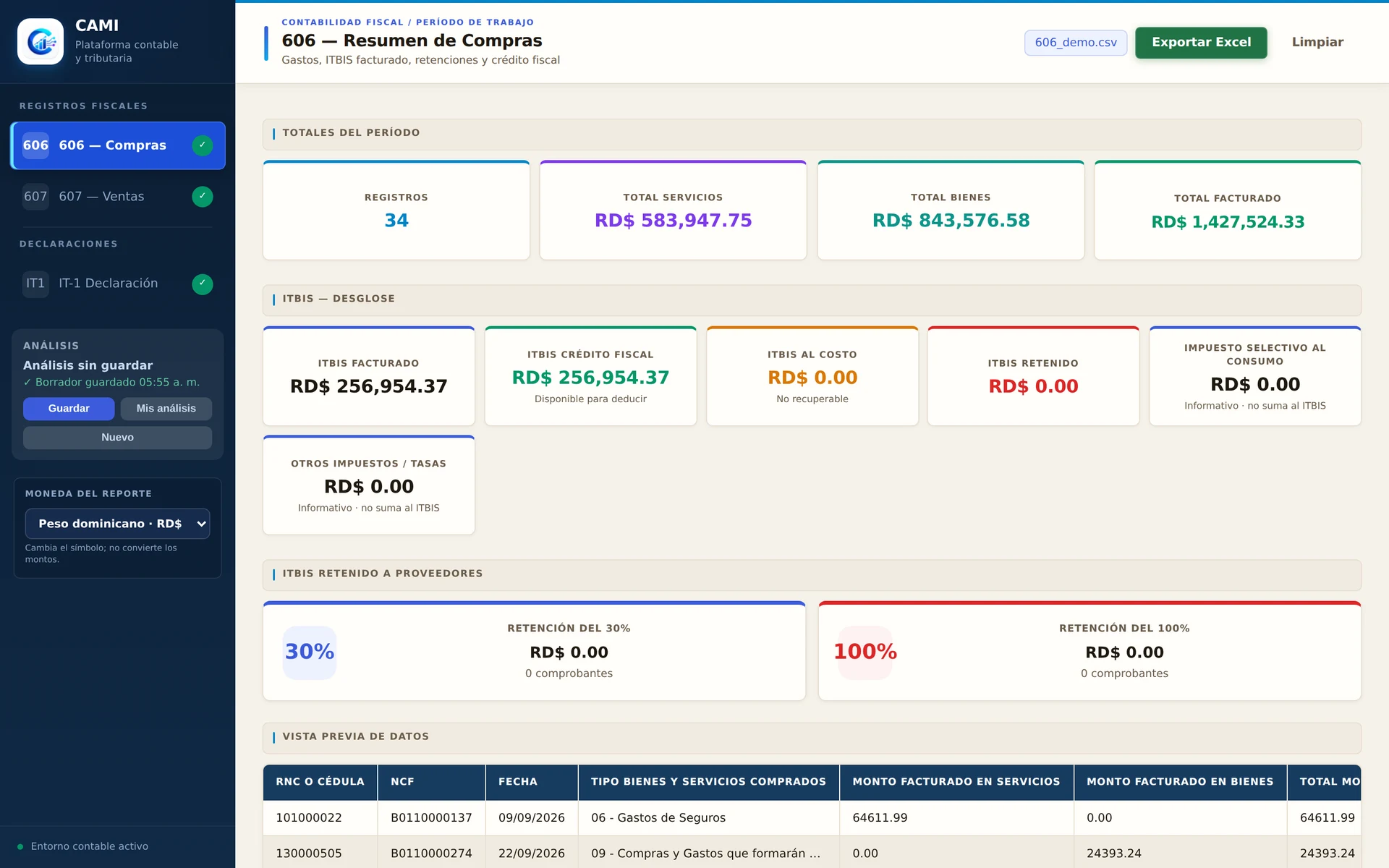Click the ITBIS — Desglose section header
The height and width of the screenshot is (868, 1389).
[812, 299]
